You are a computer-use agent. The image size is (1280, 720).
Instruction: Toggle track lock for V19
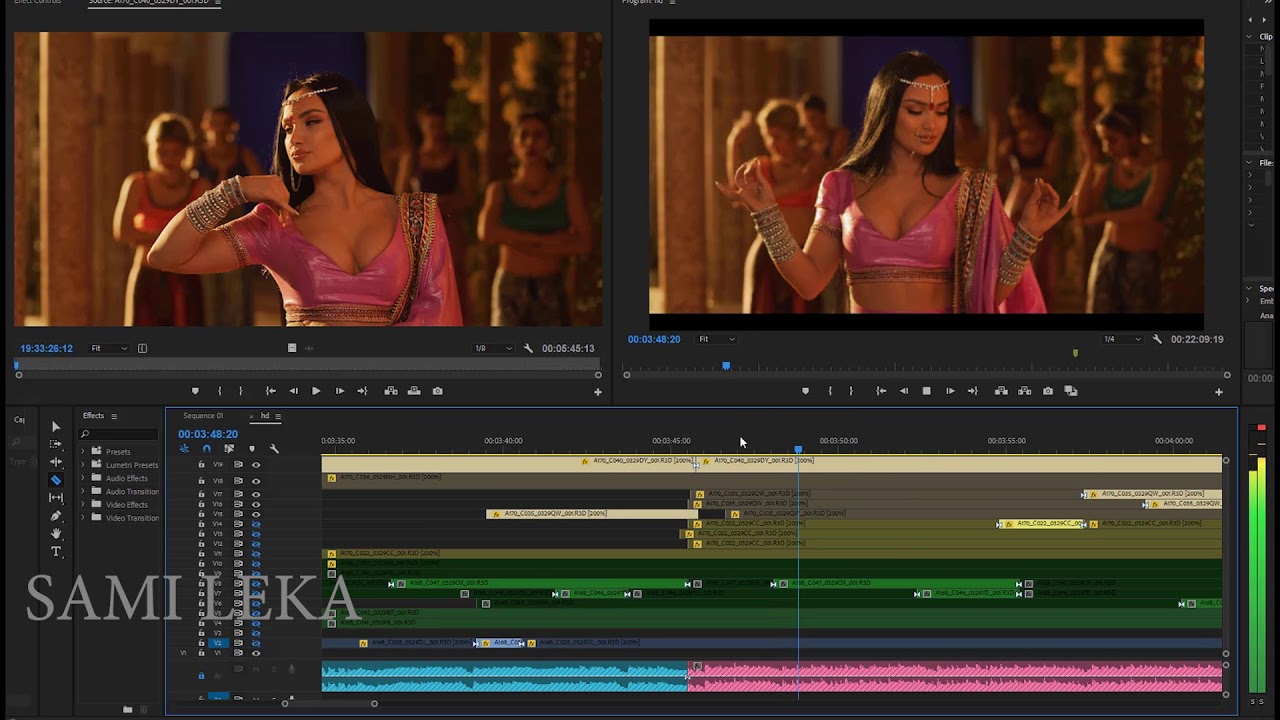tap(201, 465)
